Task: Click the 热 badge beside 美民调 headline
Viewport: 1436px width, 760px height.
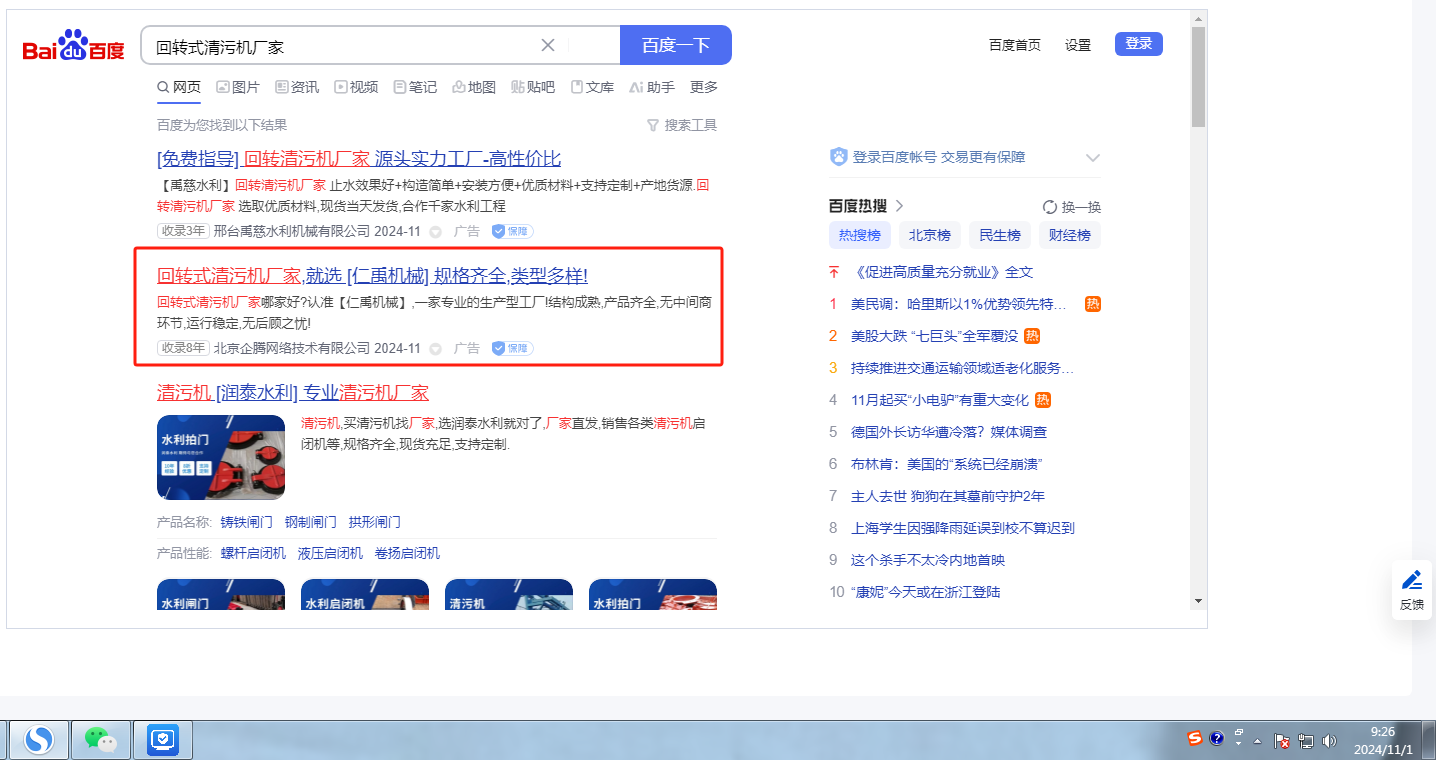Action: (1093, 304)
